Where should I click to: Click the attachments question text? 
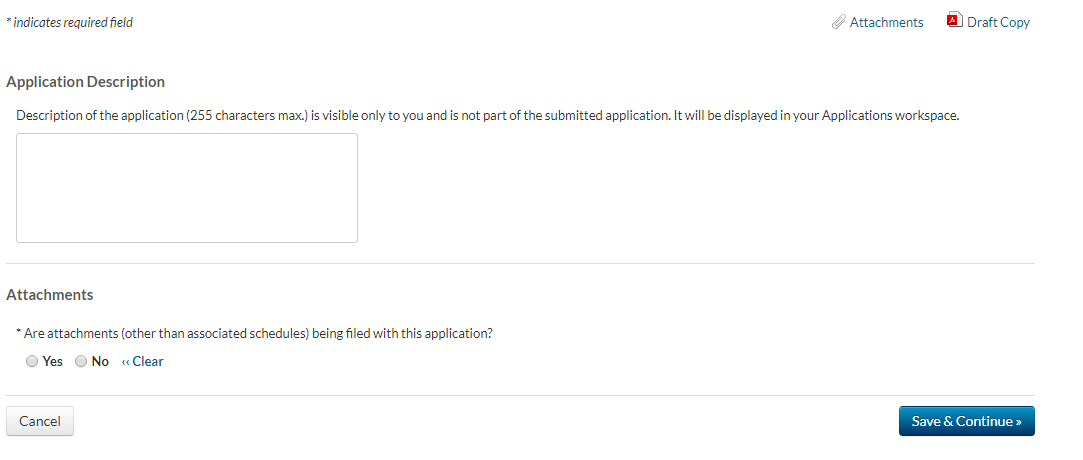pos(257,334)
